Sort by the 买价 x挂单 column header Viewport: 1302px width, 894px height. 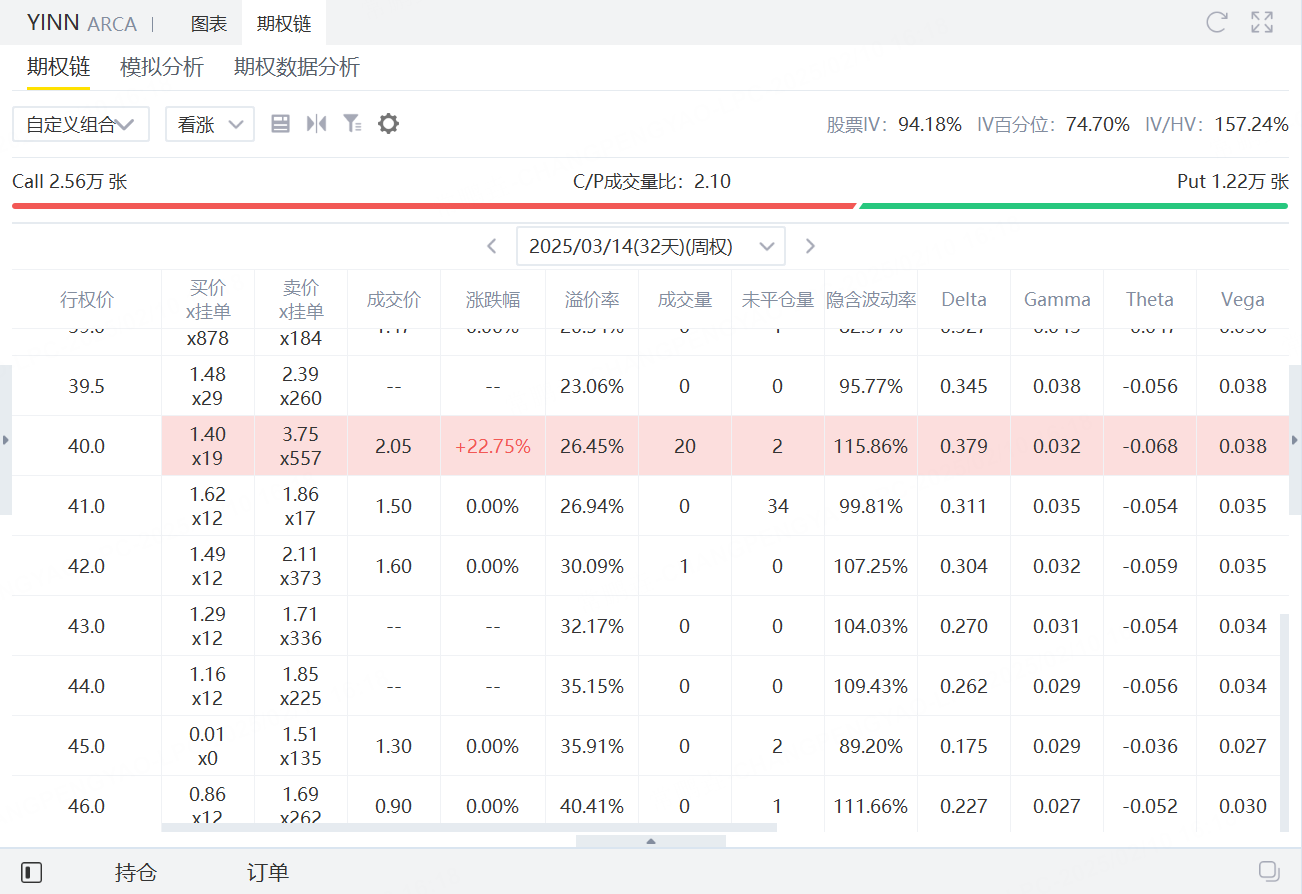208,299
